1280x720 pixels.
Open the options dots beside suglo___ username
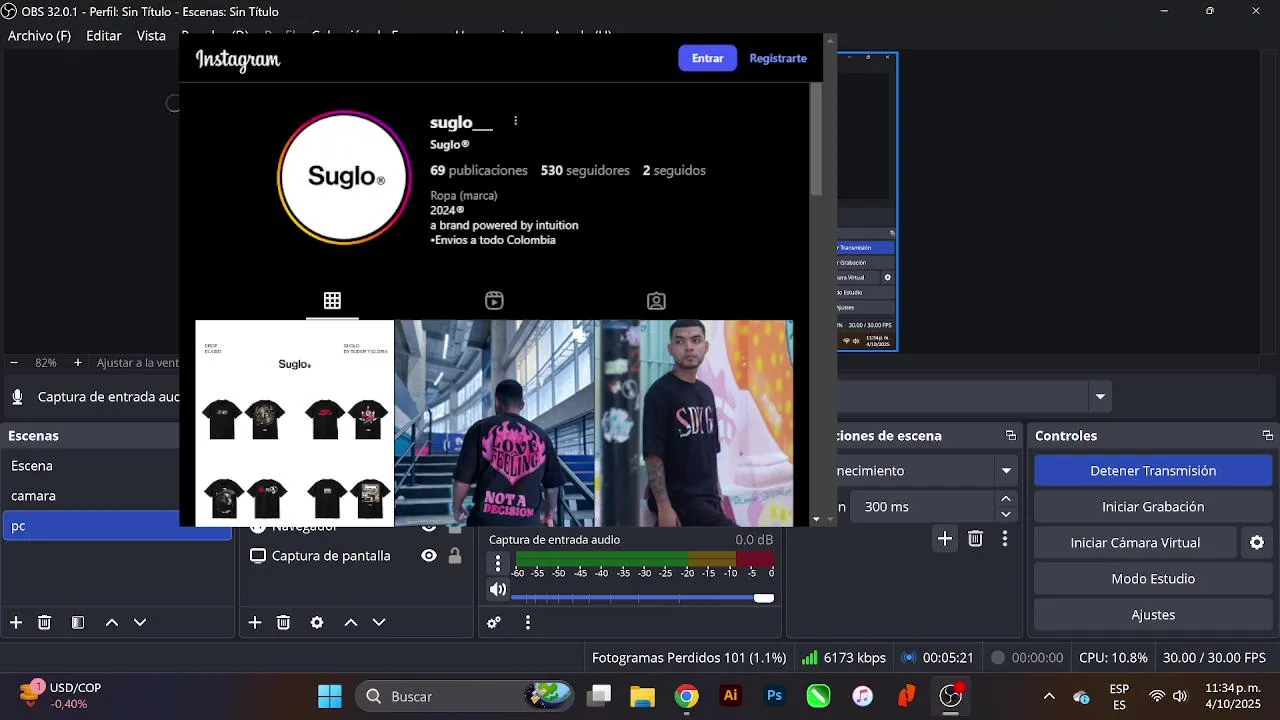tap(515, 121)
